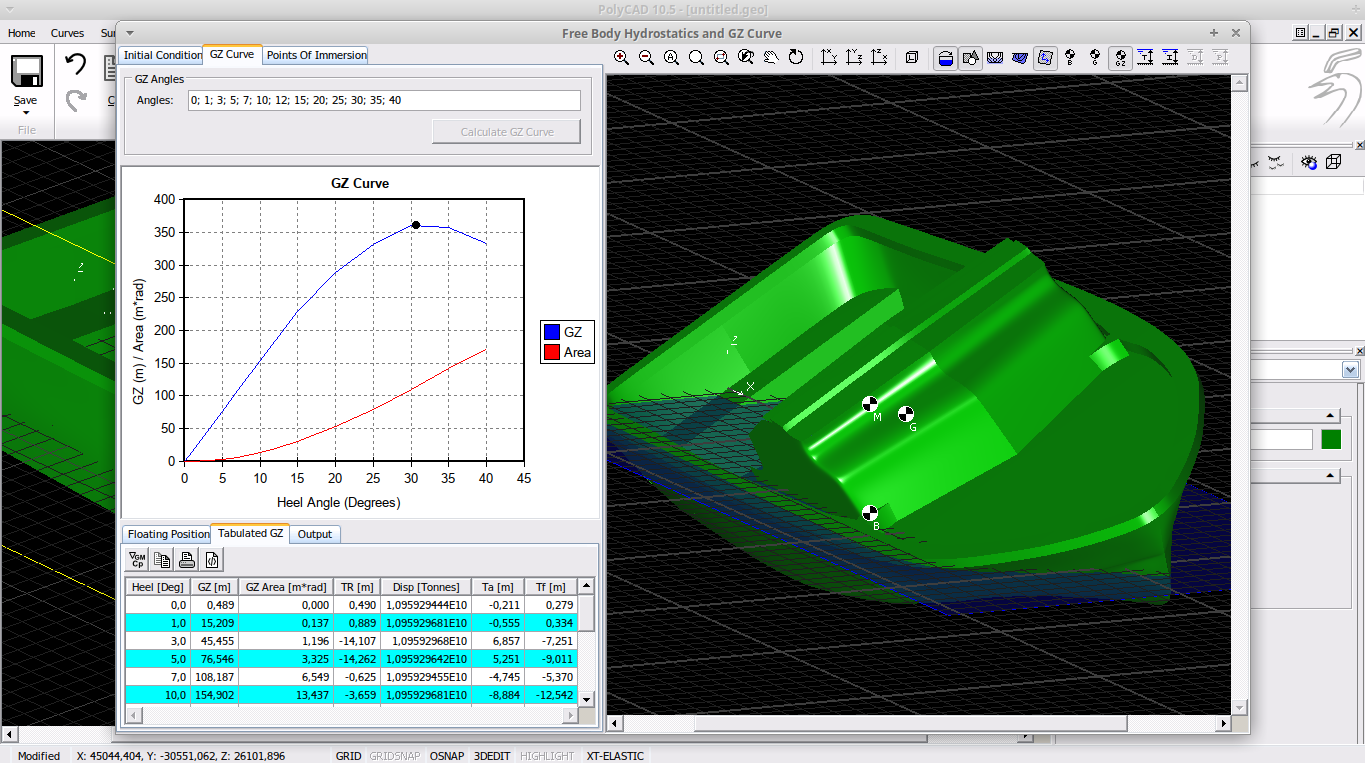
Task: Click the Zoom In magnifier icon
Action: (x=621, y=58)
